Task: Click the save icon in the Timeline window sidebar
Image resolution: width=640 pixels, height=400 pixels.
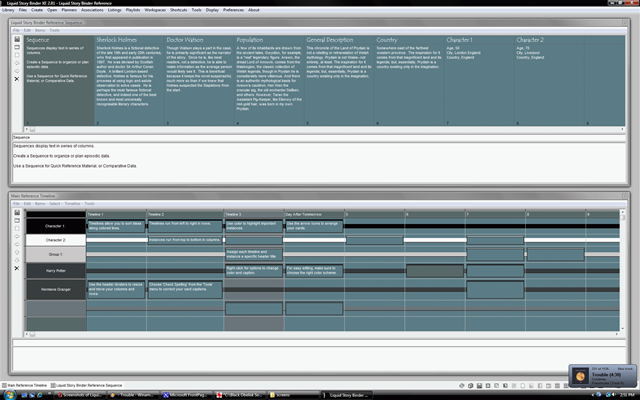Action: tap(17, 213)
